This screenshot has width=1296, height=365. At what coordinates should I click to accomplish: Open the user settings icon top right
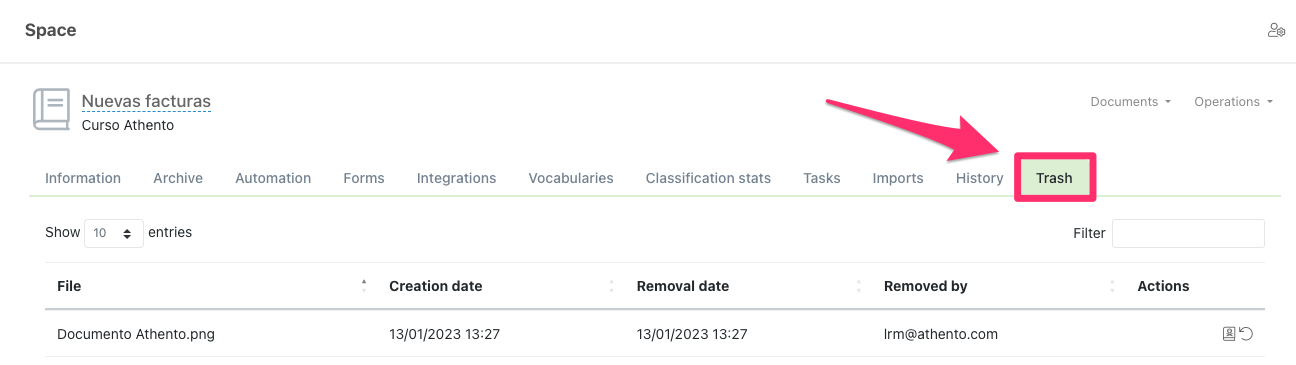tap(1276, 30)
